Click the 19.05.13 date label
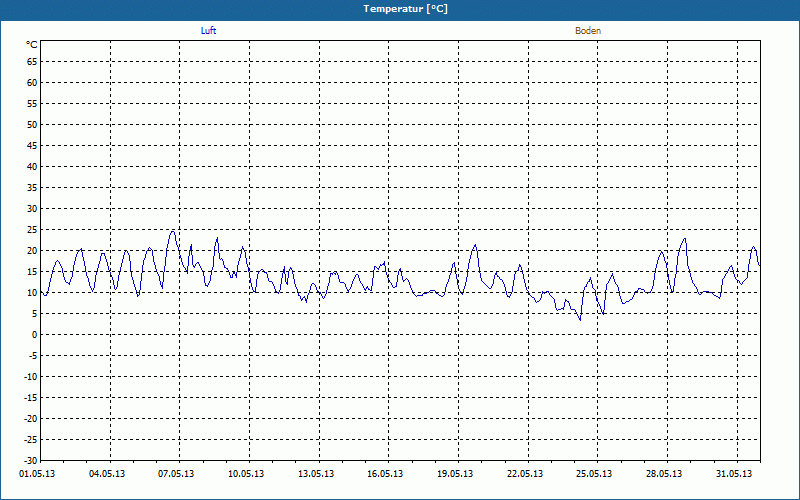 tap(455, 474)
